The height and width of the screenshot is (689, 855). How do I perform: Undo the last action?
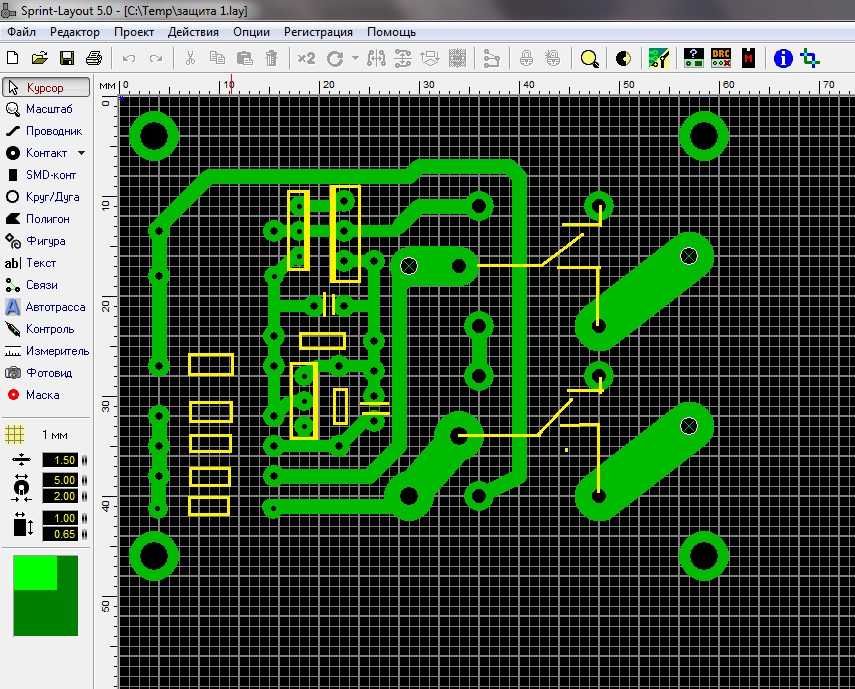(129, 58)
